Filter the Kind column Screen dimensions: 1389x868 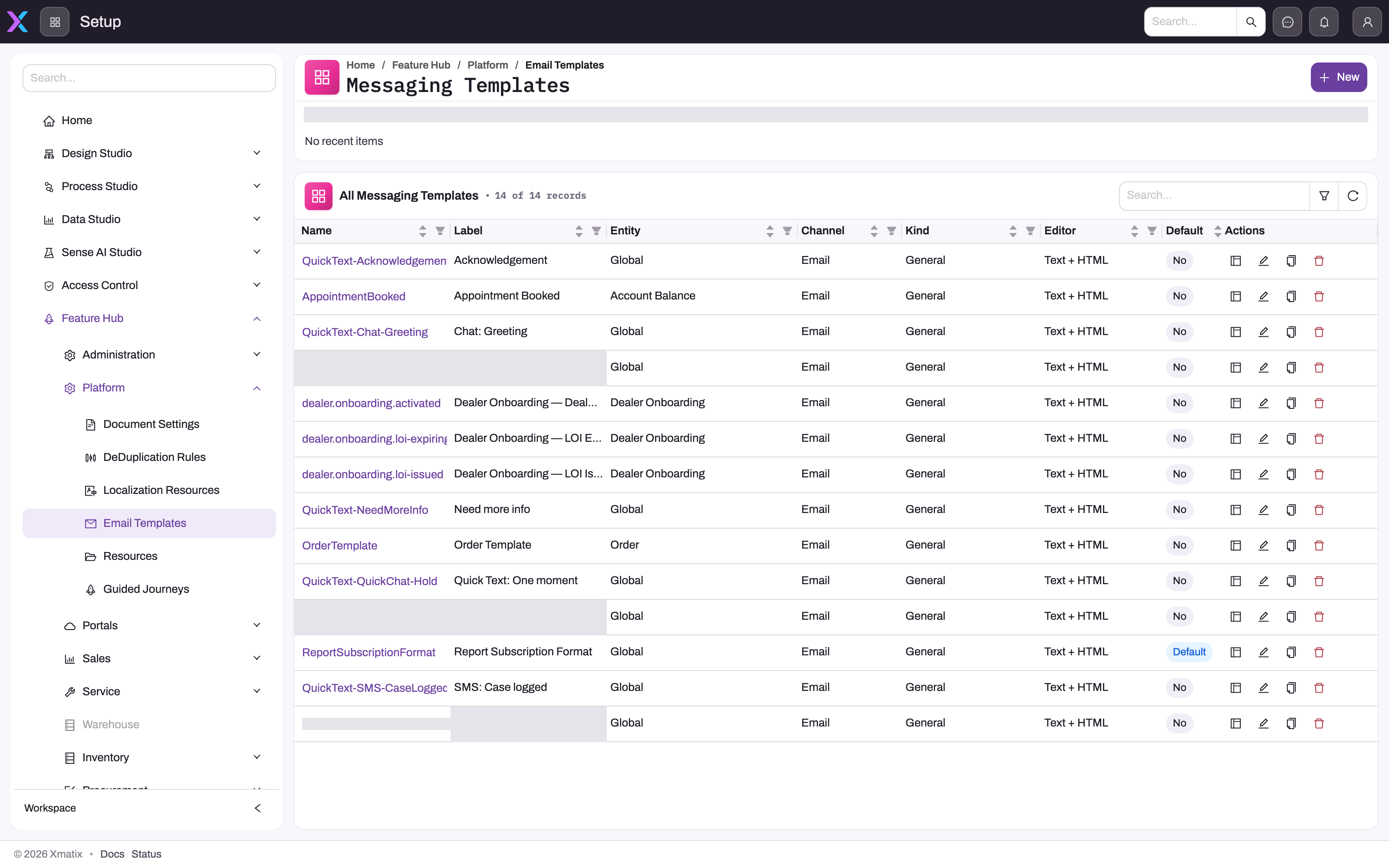[x=1030, y=231]
